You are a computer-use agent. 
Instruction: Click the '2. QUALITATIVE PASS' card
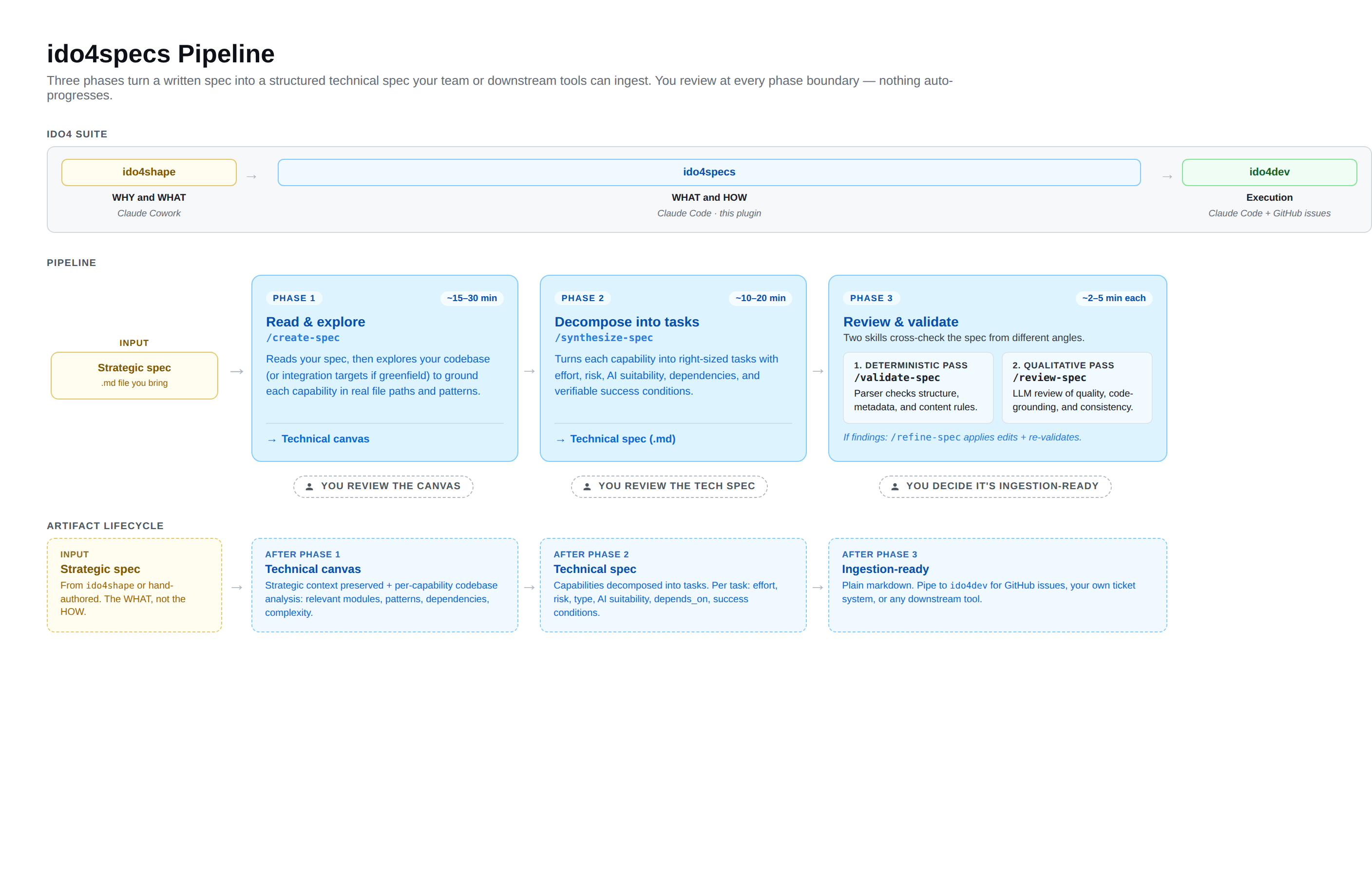coord(1077,387)
